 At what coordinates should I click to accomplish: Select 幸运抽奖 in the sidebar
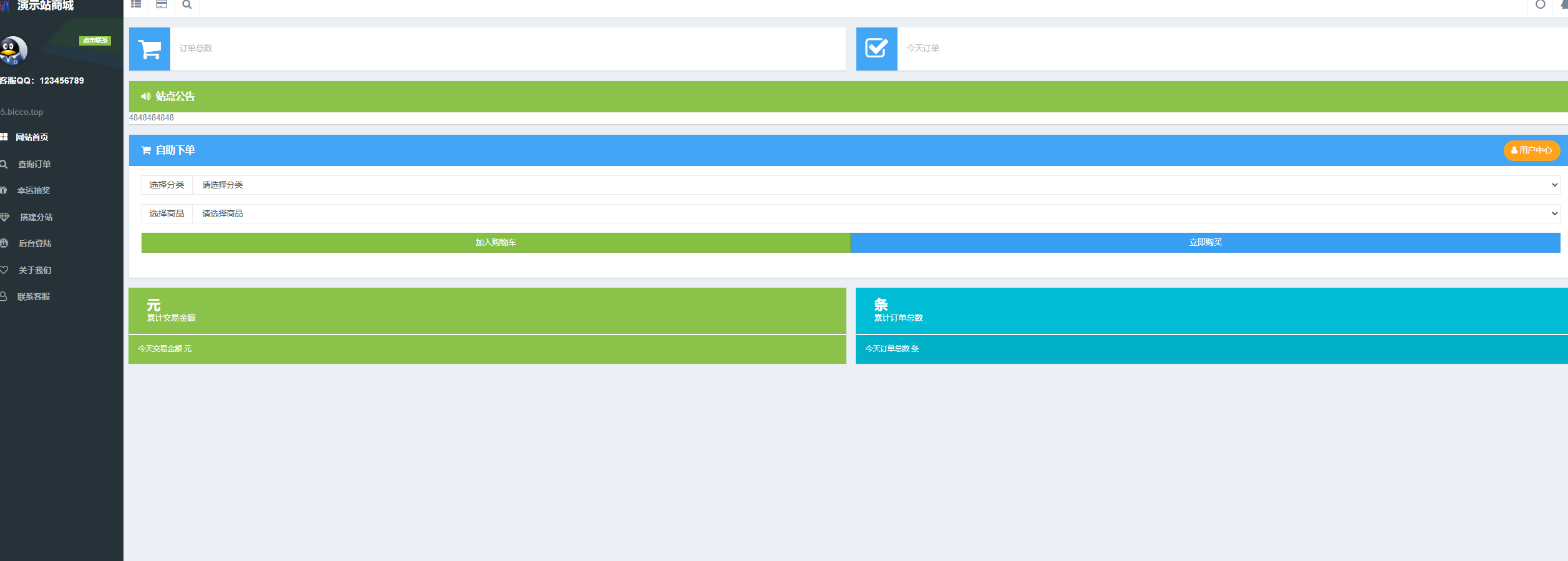tap(34, 191)
